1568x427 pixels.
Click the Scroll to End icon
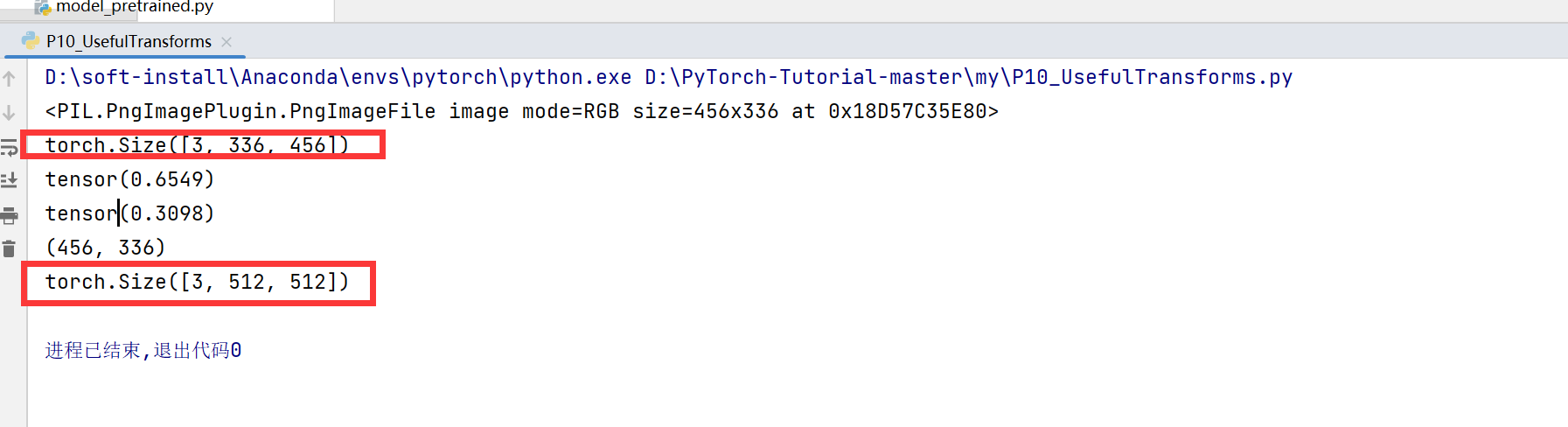pyautogui.click(x=9, y=180)
